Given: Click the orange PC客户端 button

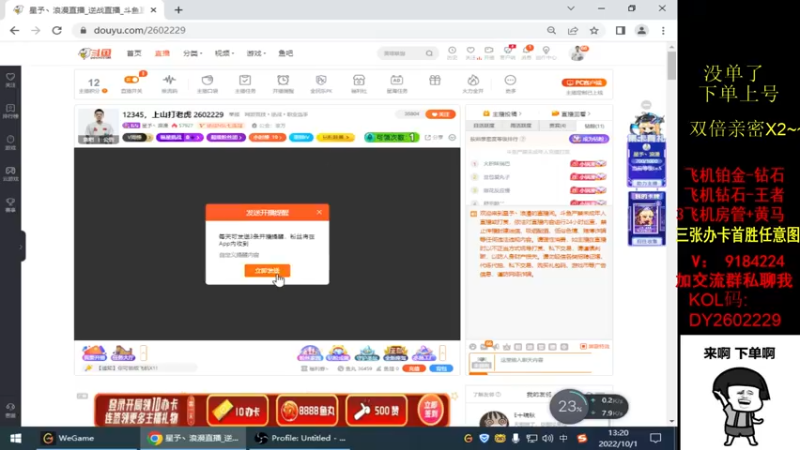Looking at the screenshot, I should (x=584, y=82).
